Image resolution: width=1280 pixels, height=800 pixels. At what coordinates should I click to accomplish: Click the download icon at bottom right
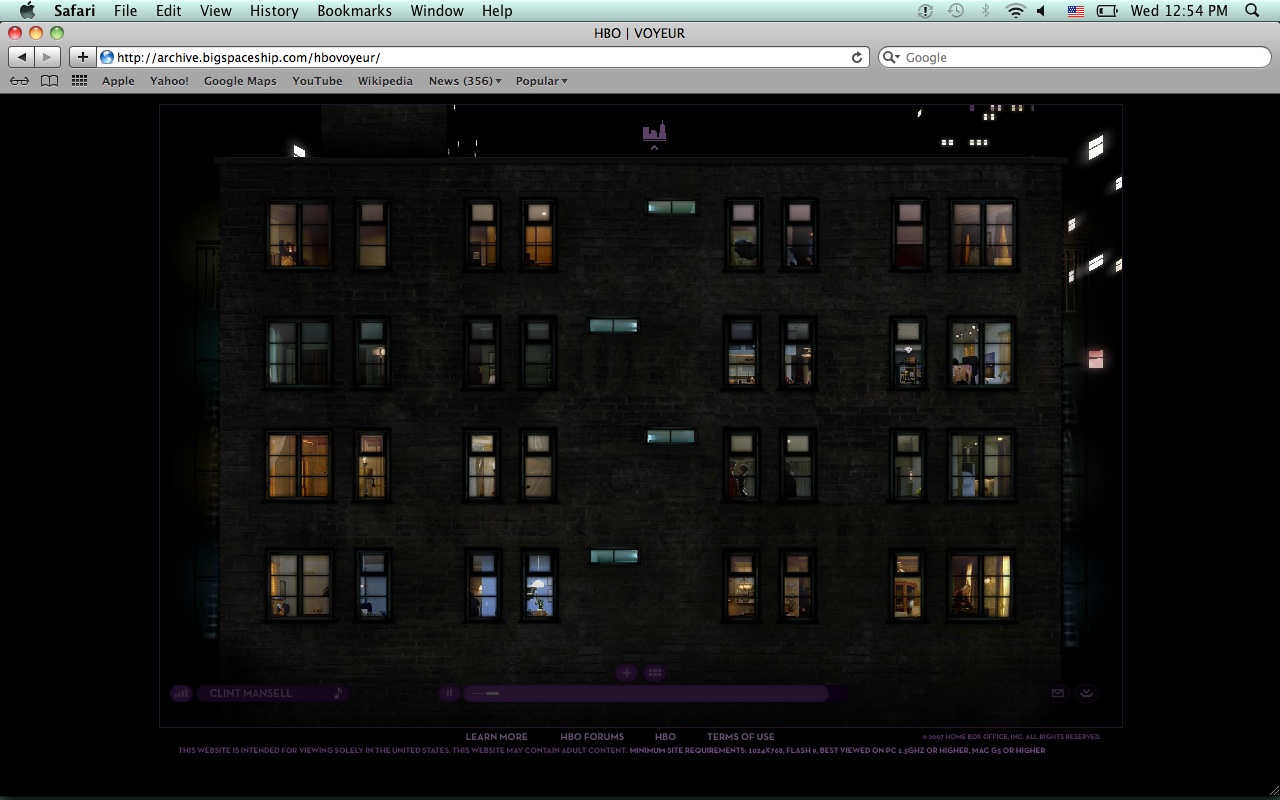(x=1087, y=693)
